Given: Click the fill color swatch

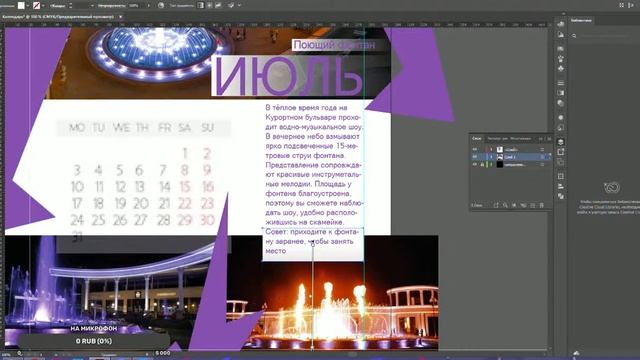Looking at the screenshot, I should (x=21, y=6).
